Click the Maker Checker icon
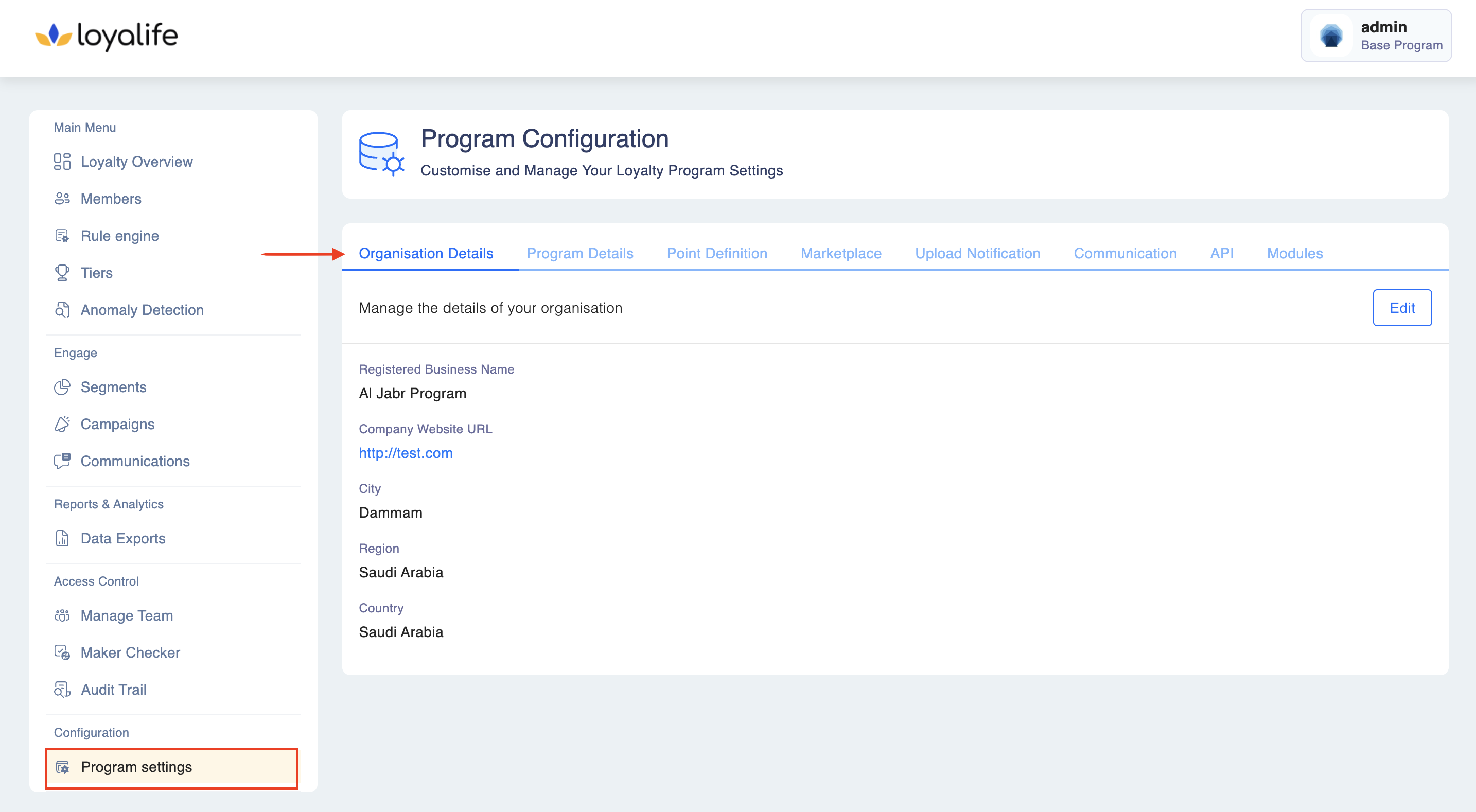The image size is (1476, 812). click(62, 652)
